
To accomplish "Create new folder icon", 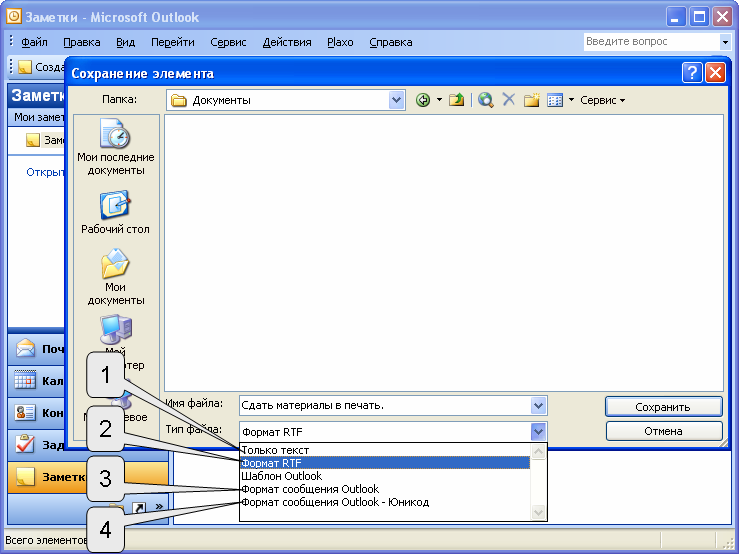I will (x=531, y=100).
